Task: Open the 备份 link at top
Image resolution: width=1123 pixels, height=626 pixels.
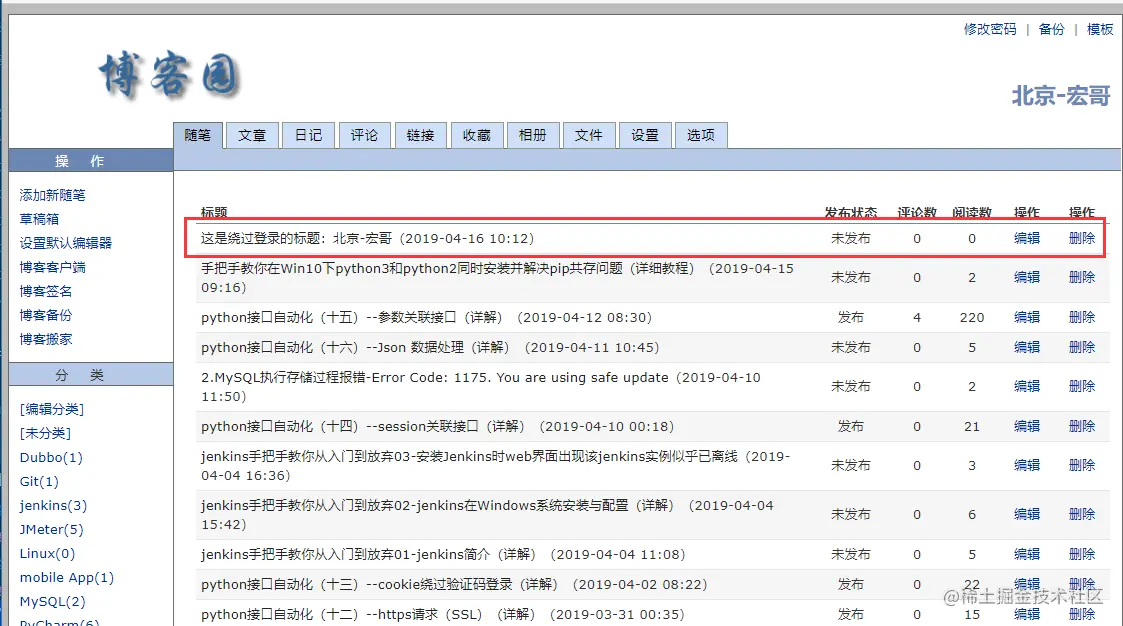Action: click(1051, 29)
